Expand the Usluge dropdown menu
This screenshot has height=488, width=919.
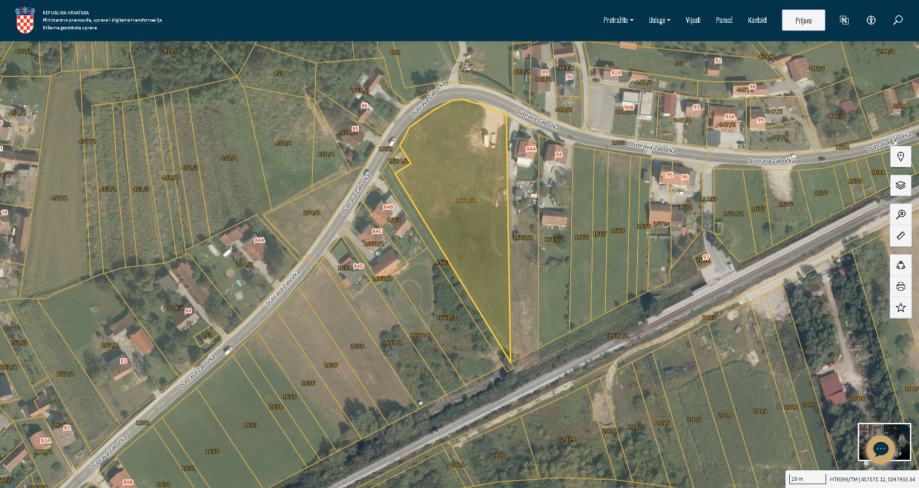pos(659,20)
